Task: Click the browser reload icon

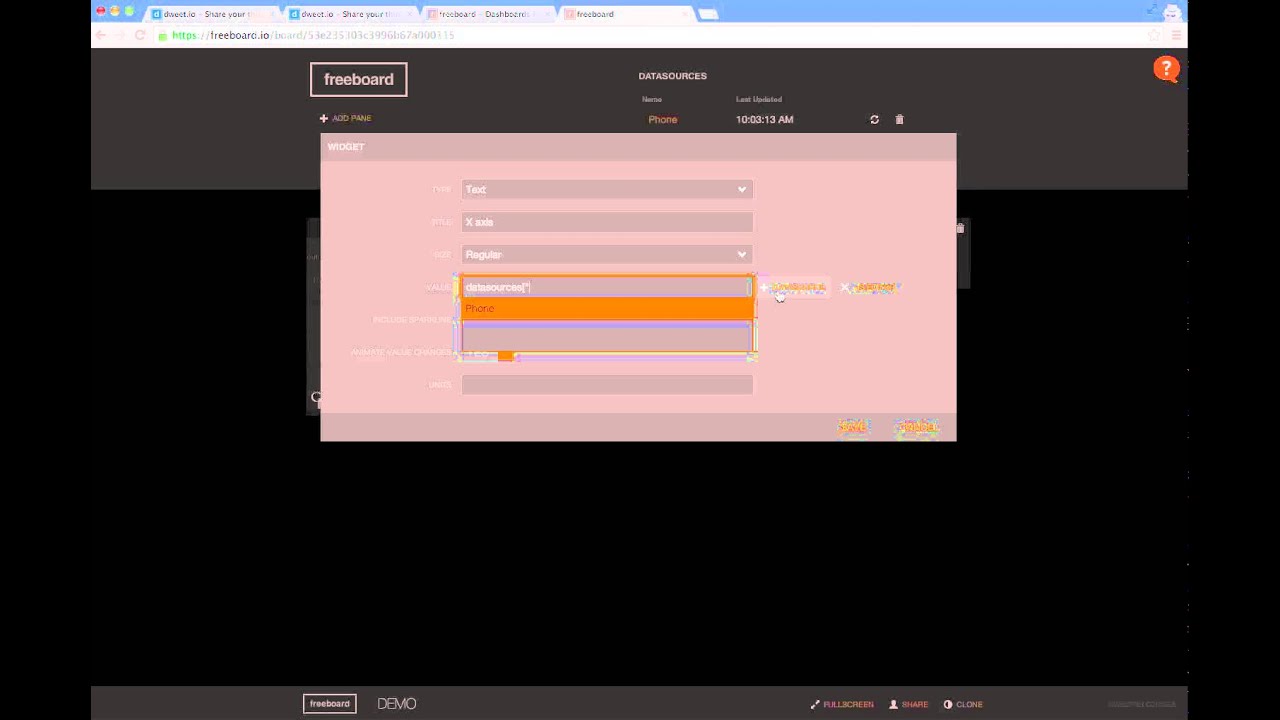Action: click(140, 35)
